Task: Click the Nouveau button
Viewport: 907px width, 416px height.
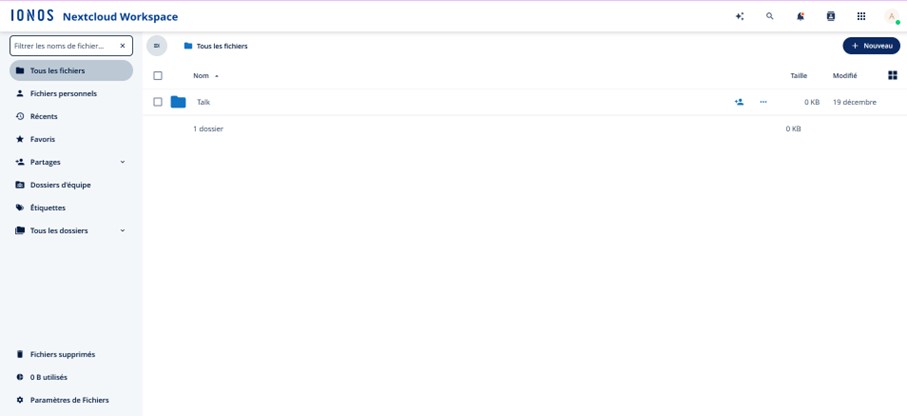Action: [871, 46]
